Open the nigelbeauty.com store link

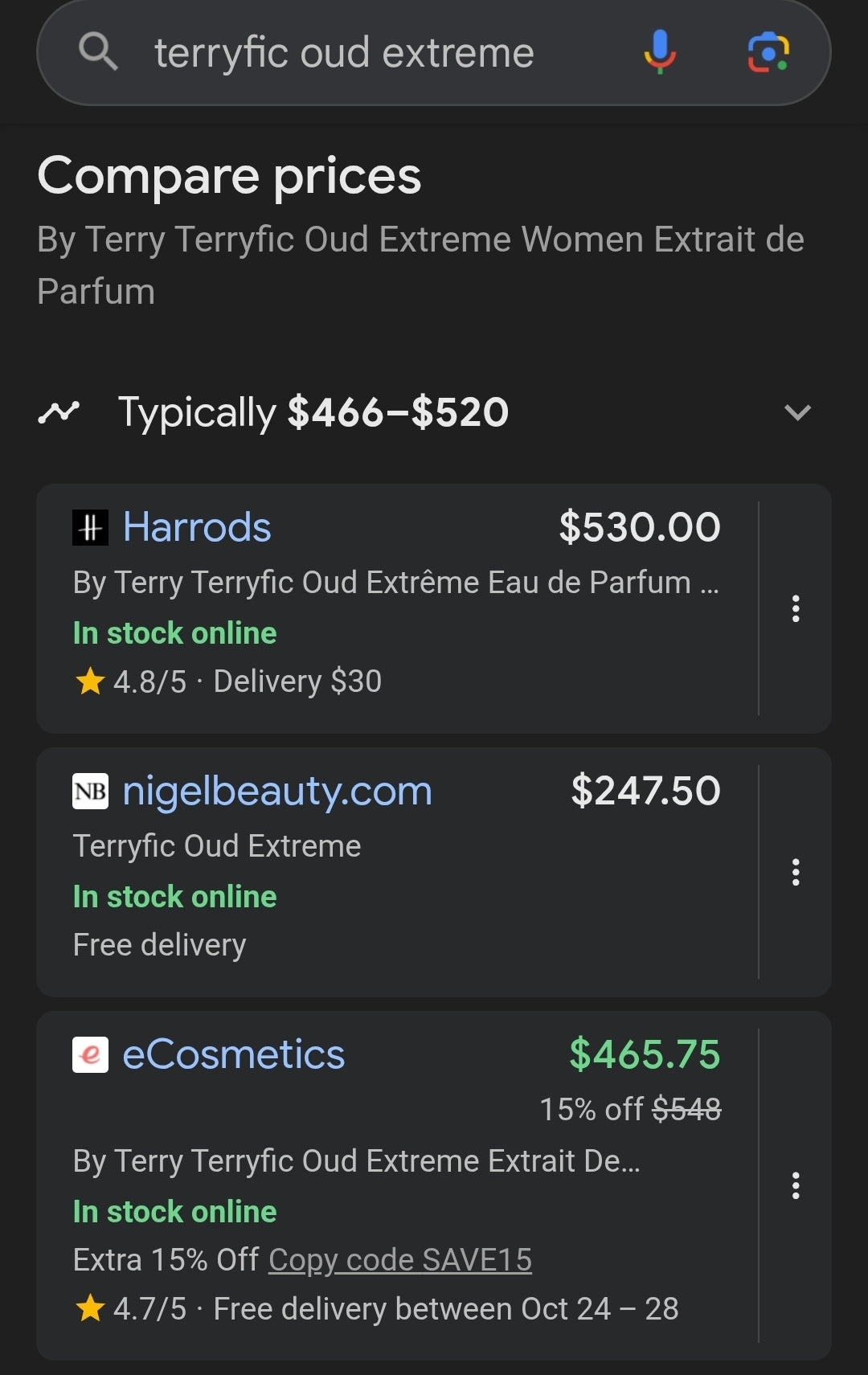(277, 792)
